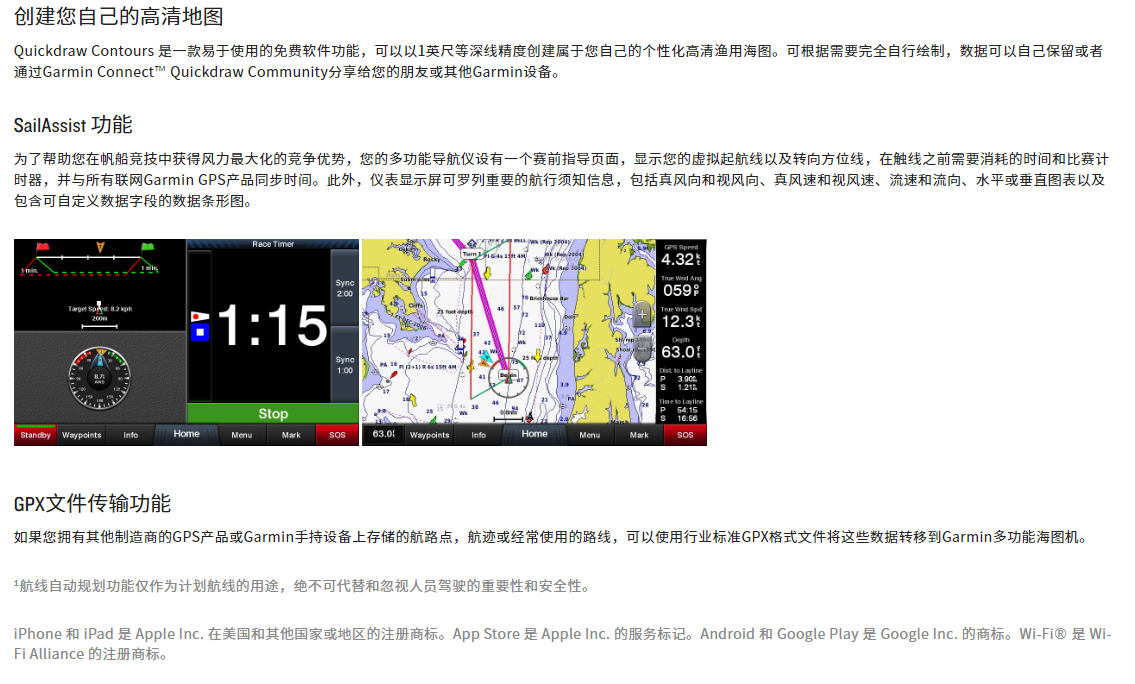
Task: Click Home in the race timer screenshot
Action: click(186, 434)
